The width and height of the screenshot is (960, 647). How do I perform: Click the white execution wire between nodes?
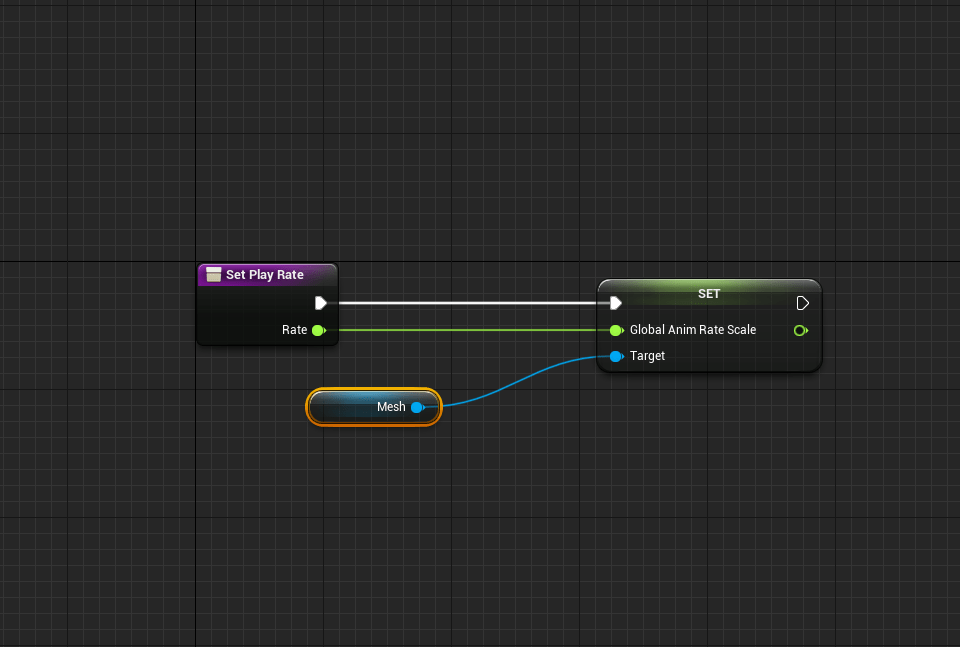(470, 303)
